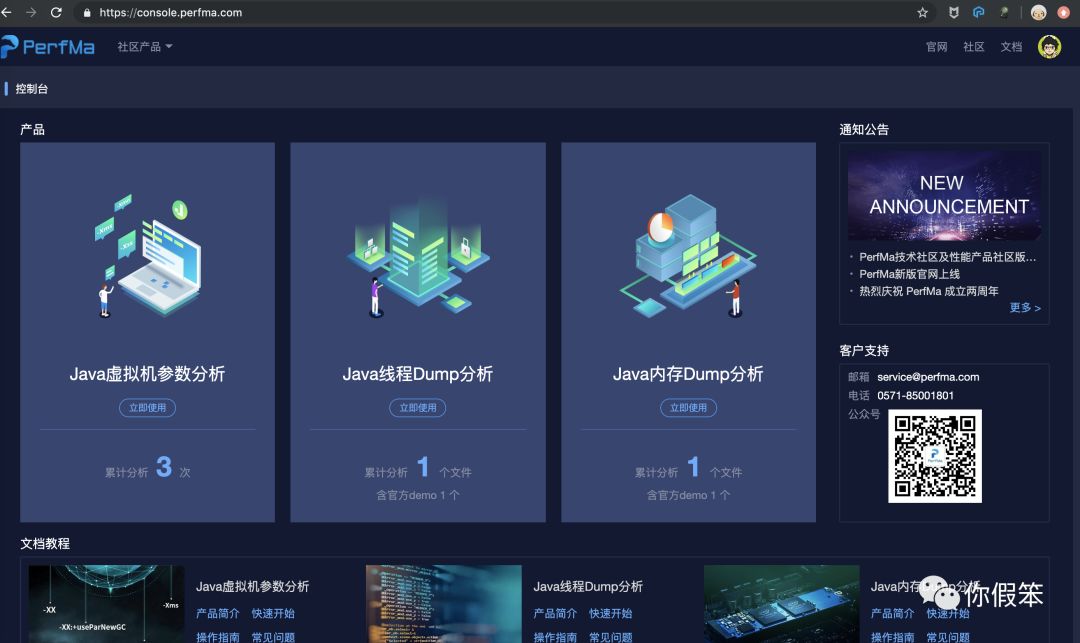The height and width of the screenshot is (643, 1080).
Task: Click the WeChat QR code in 客户支持
Action: (x=936, y=457)
